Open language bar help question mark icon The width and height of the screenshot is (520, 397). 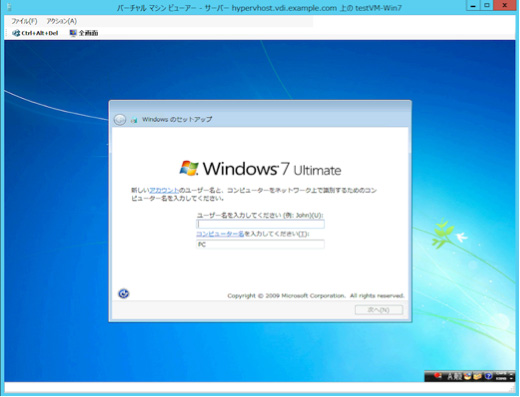click(x=488, y=376)
